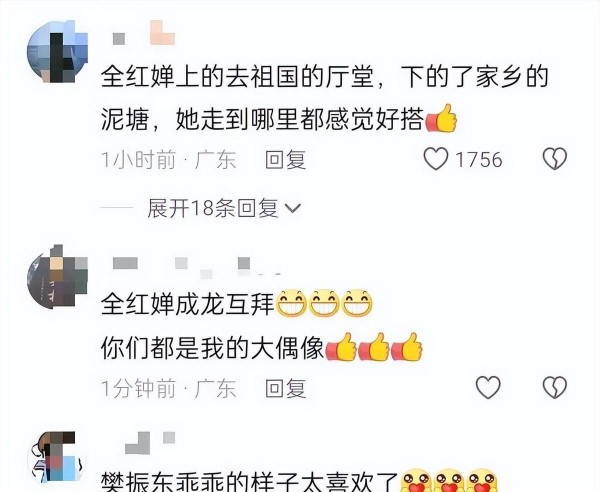Open second commenter's dark avatar
This screenshot has width=600, height=492.
coord(57,277)
